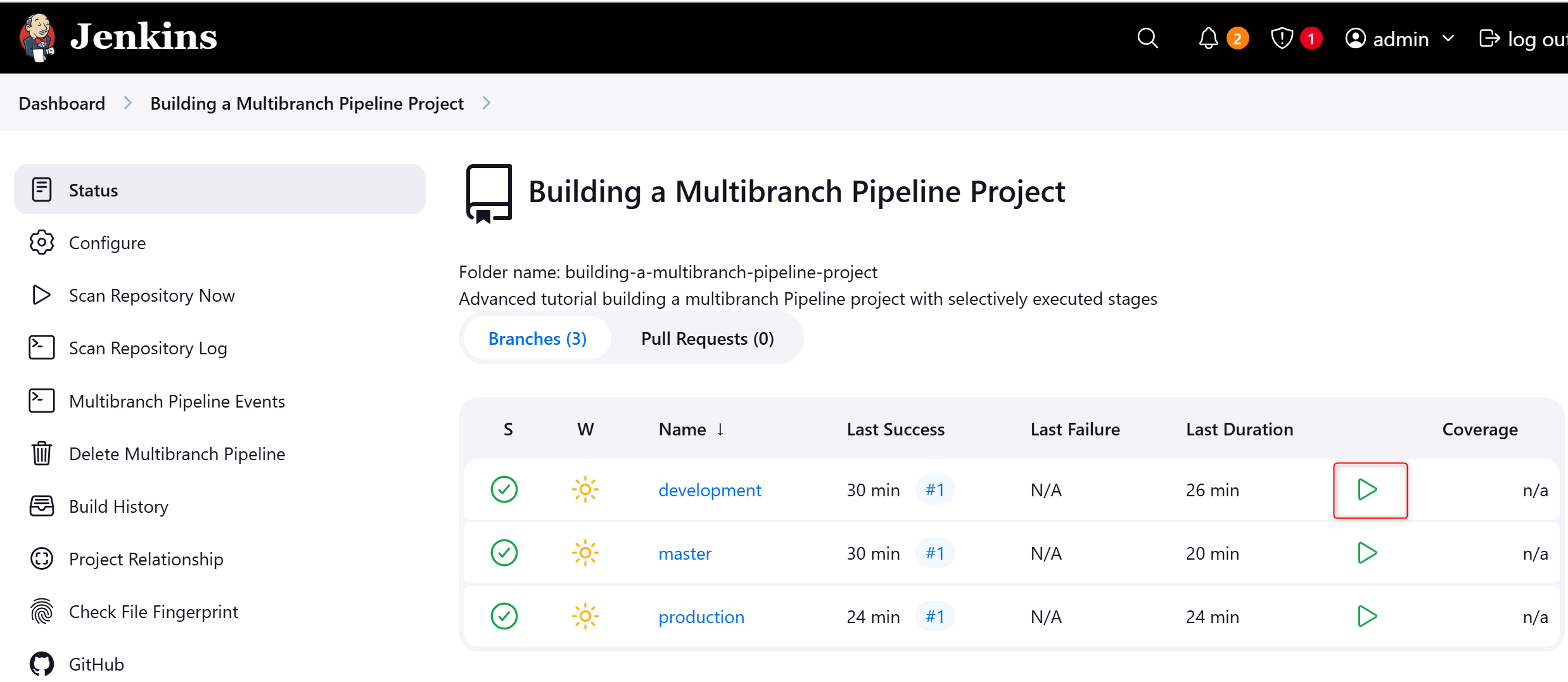Sort by the Name column header
The height and width of the screenshot is (682, 1568).
tap(691, 429)
